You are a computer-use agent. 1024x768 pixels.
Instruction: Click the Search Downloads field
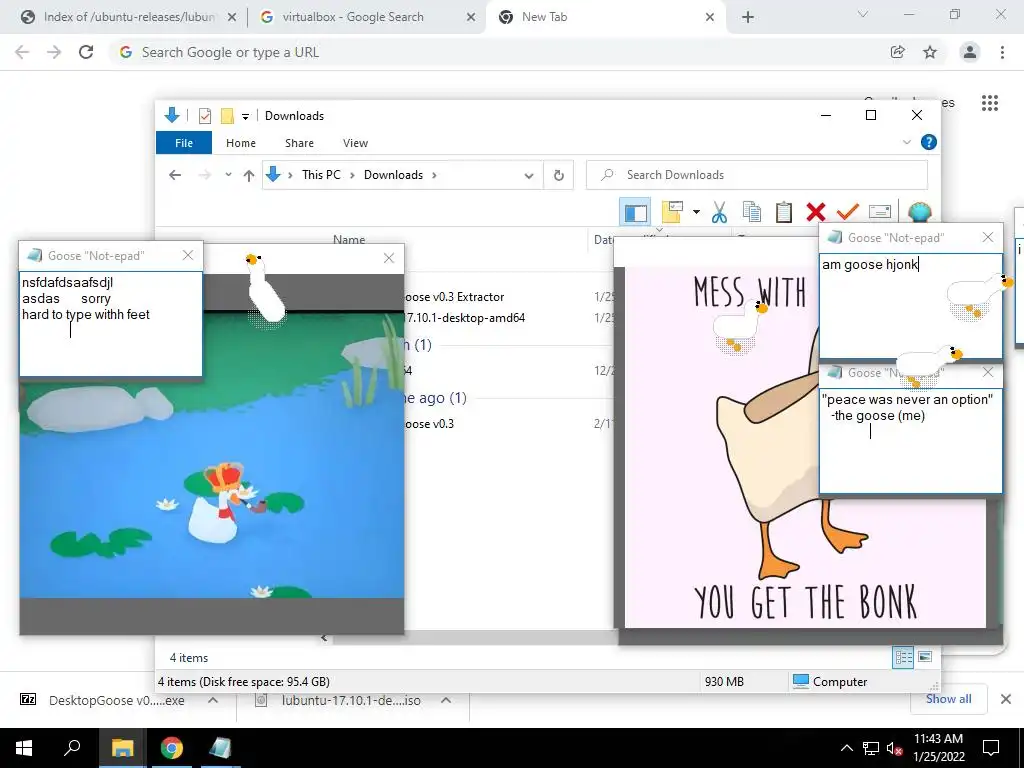pyautogui.click(x=756, y=175)
